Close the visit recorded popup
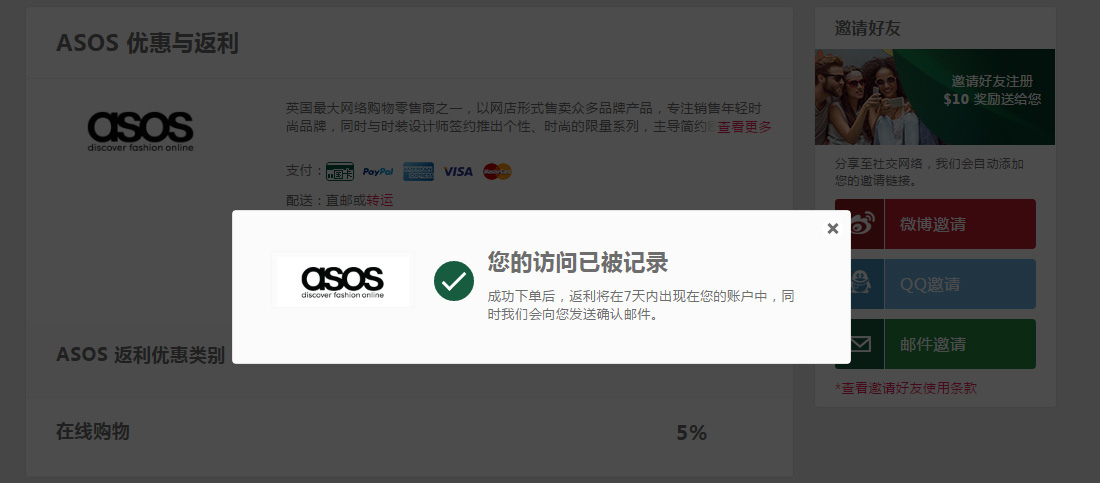1100x483 pixels. coord(833,228)
